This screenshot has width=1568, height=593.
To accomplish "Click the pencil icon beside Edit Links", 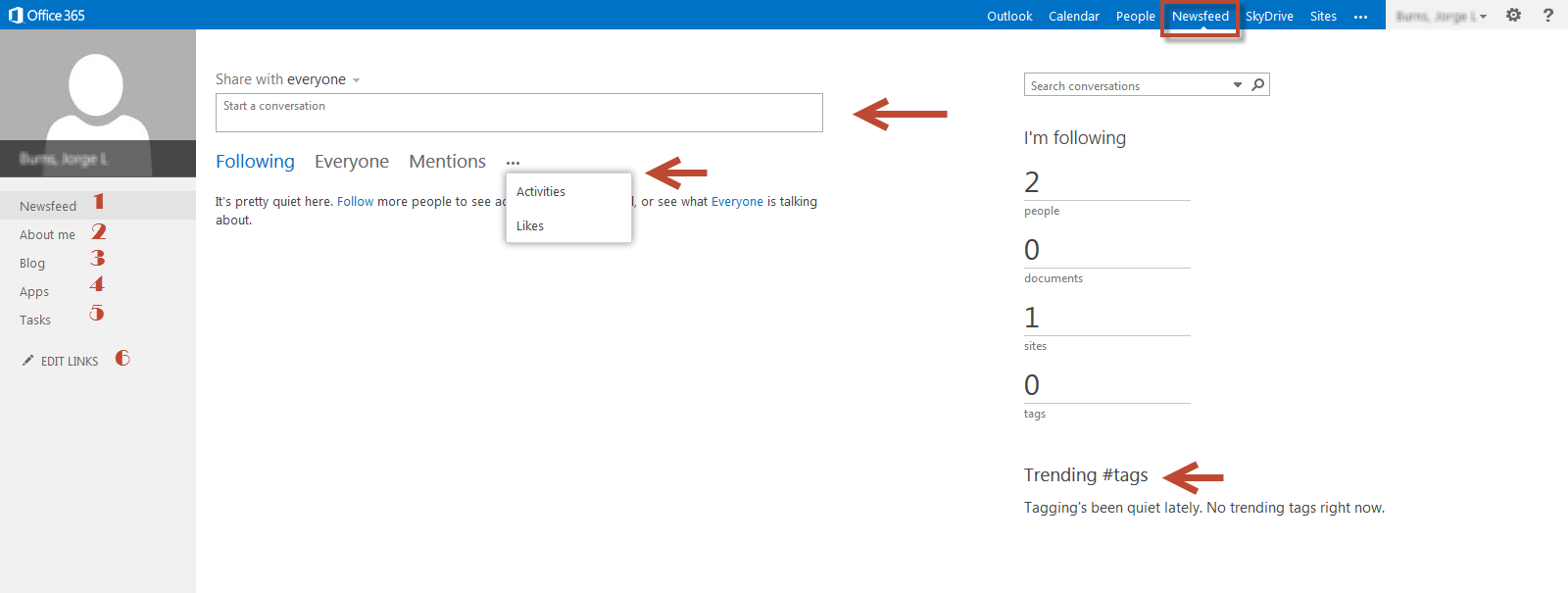I will tap(27, 361).
